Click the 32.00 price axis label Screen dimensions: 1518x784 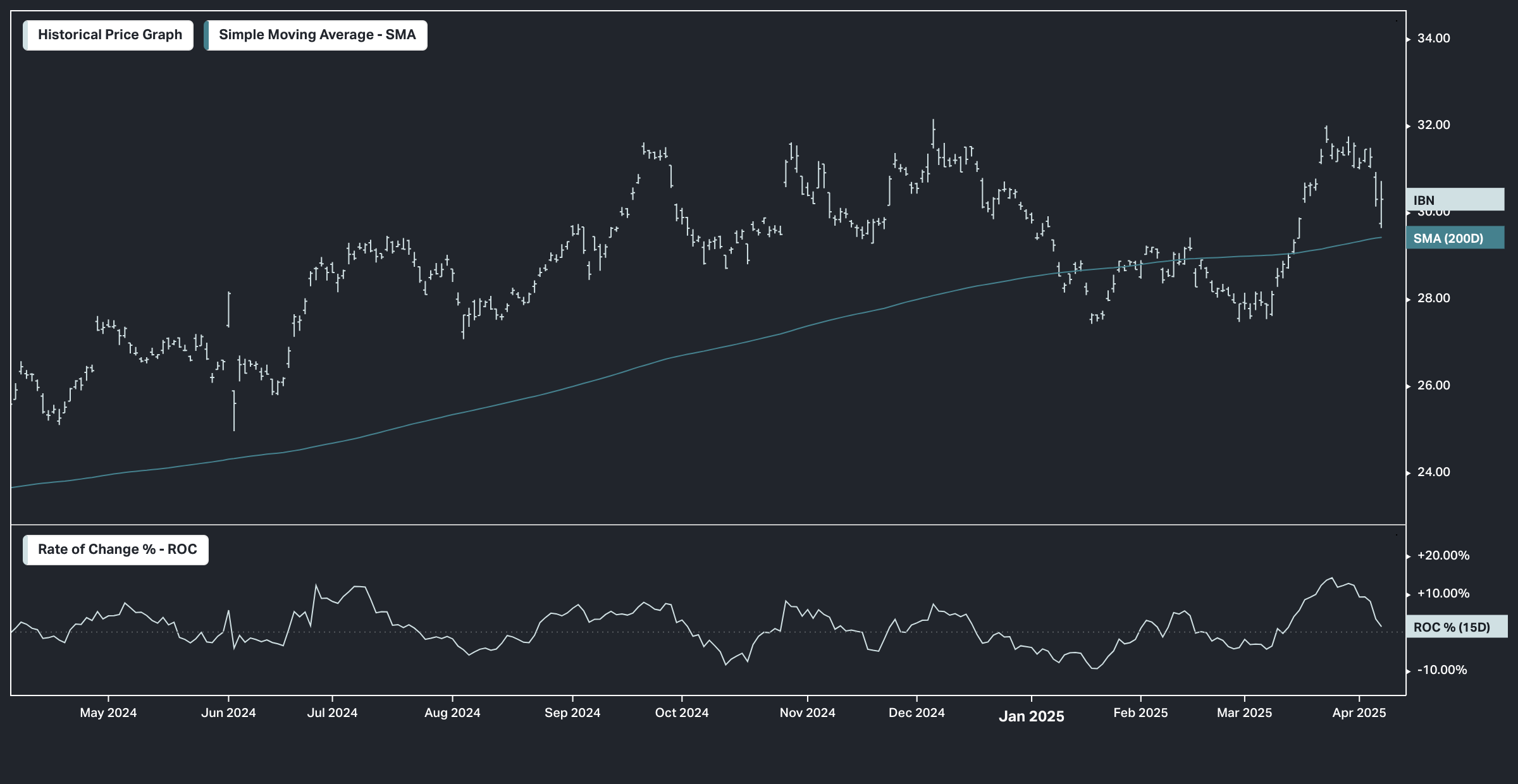(x=1433, y=125)
